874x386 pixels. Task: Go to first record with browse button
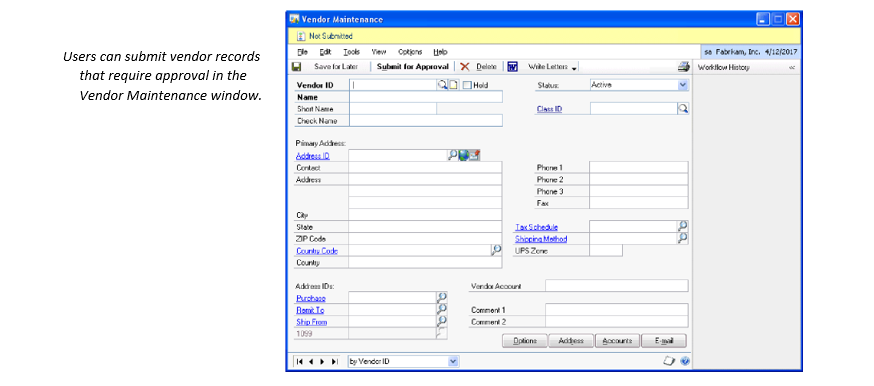click(x=300, y=361)
